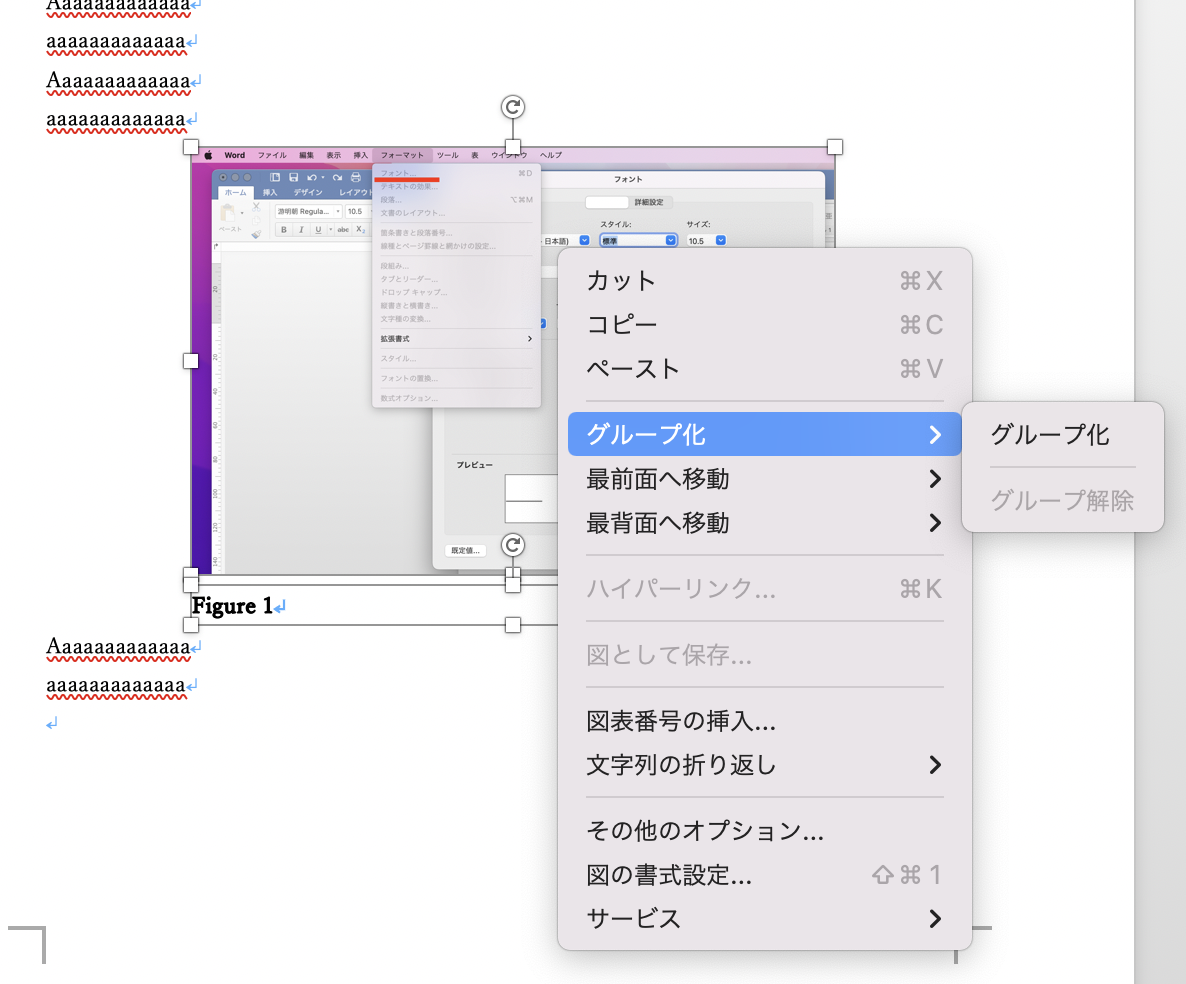This screenshot has height=984, width=1186.
Task: Expand the 最前面へ移動 submenu
Action: (x=765, y=479)
